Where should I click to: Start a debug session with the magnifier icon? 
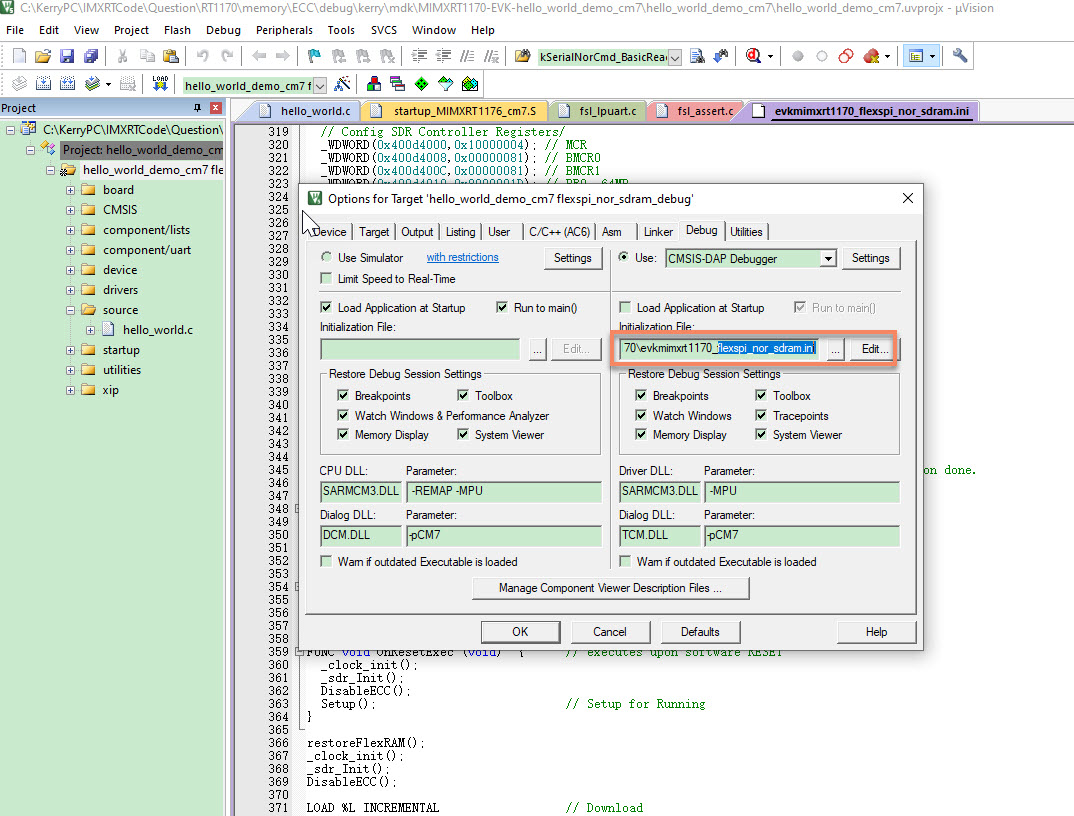click(x=751, y=57)
